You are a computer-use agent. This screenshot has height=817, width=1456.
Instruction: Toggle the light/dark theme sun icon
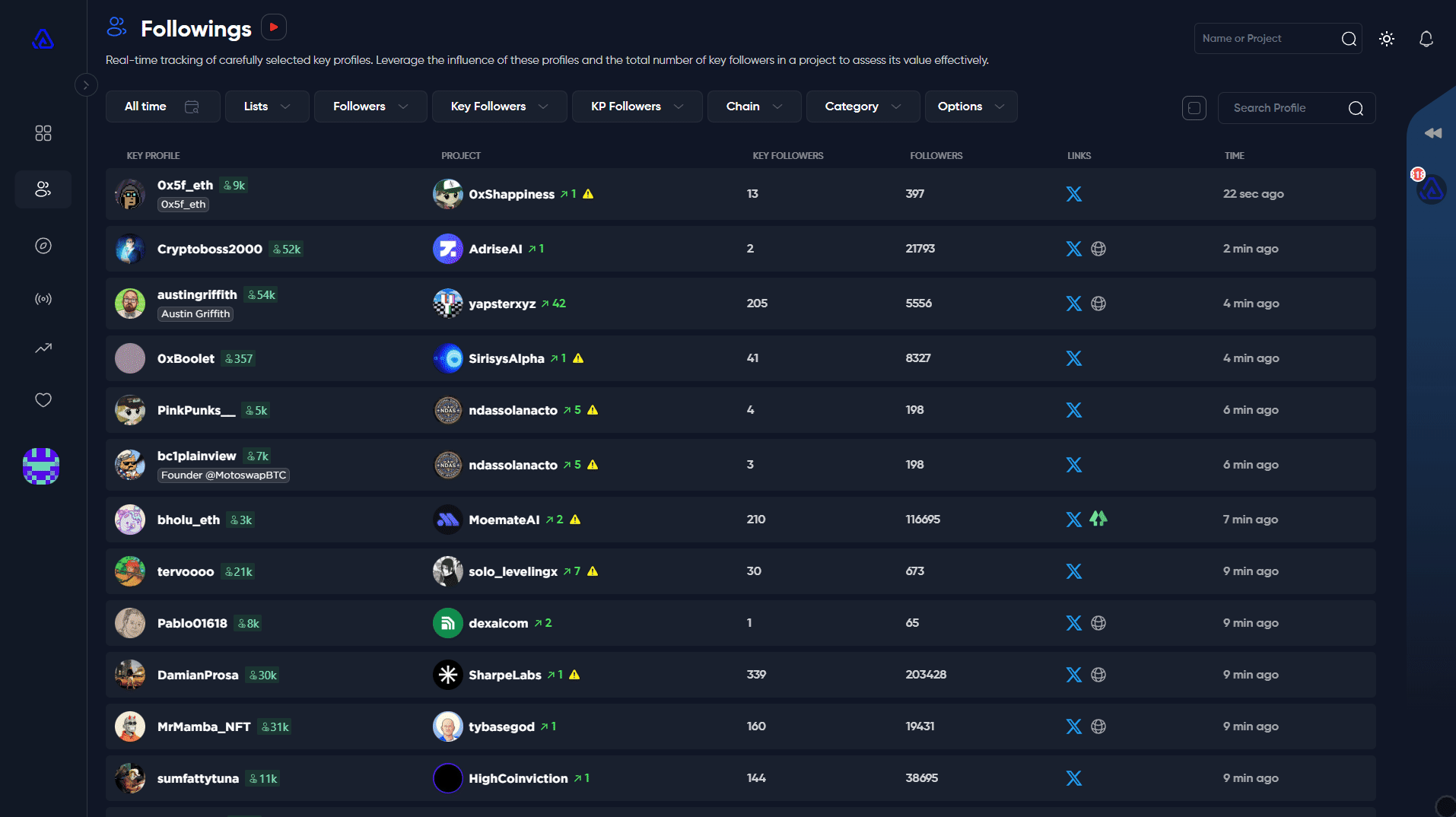coord(1387,39)
